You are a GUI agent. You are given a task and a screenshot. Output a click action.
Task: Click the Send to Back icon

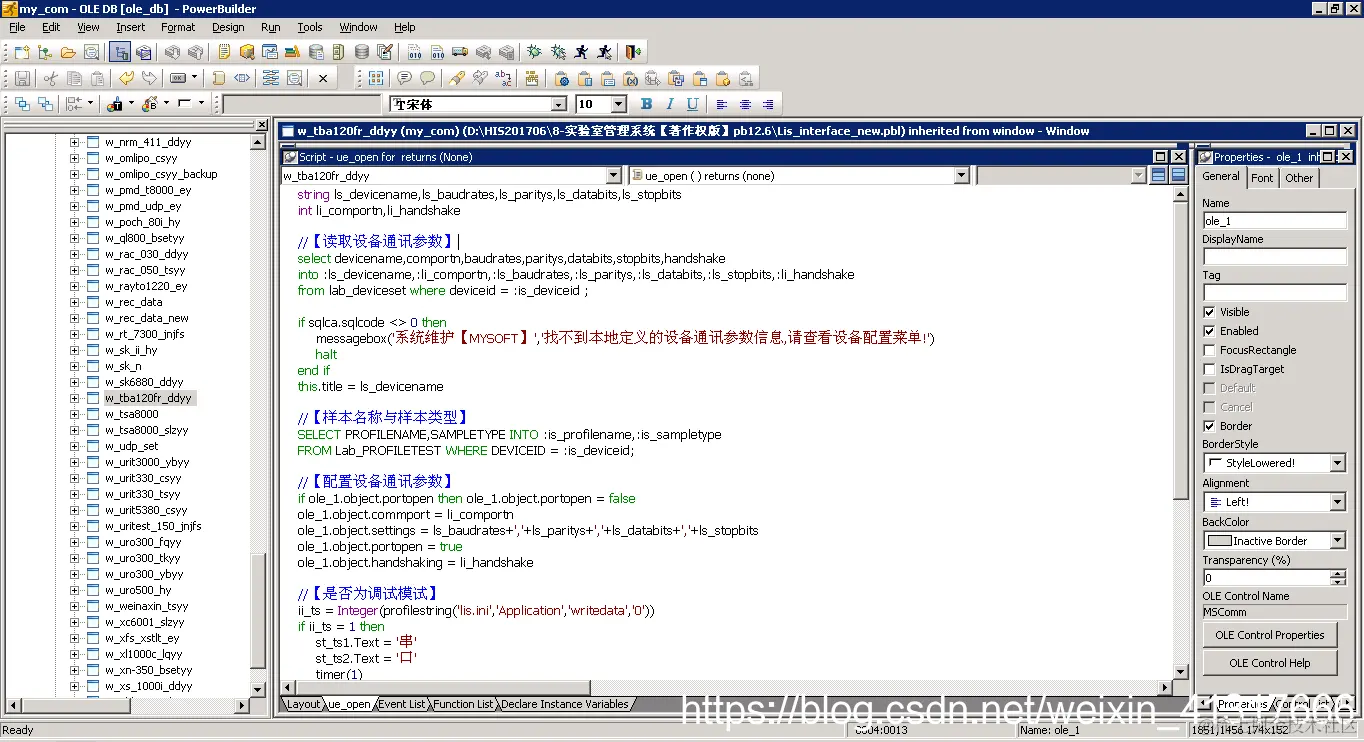click(x=45, y=104)
